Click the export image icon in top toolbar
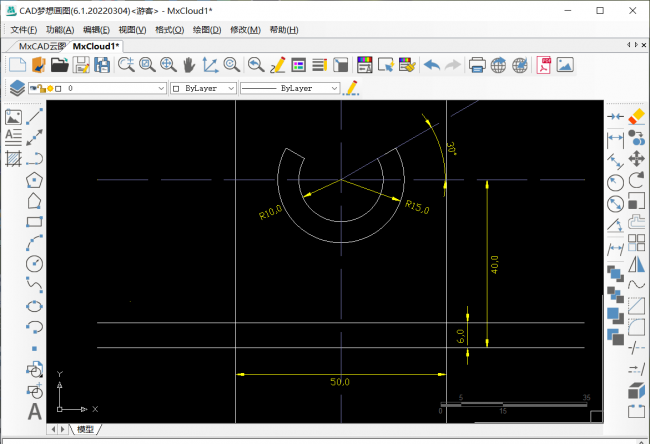This screenshot has height=444, width=650. click(x=565, y=65)
